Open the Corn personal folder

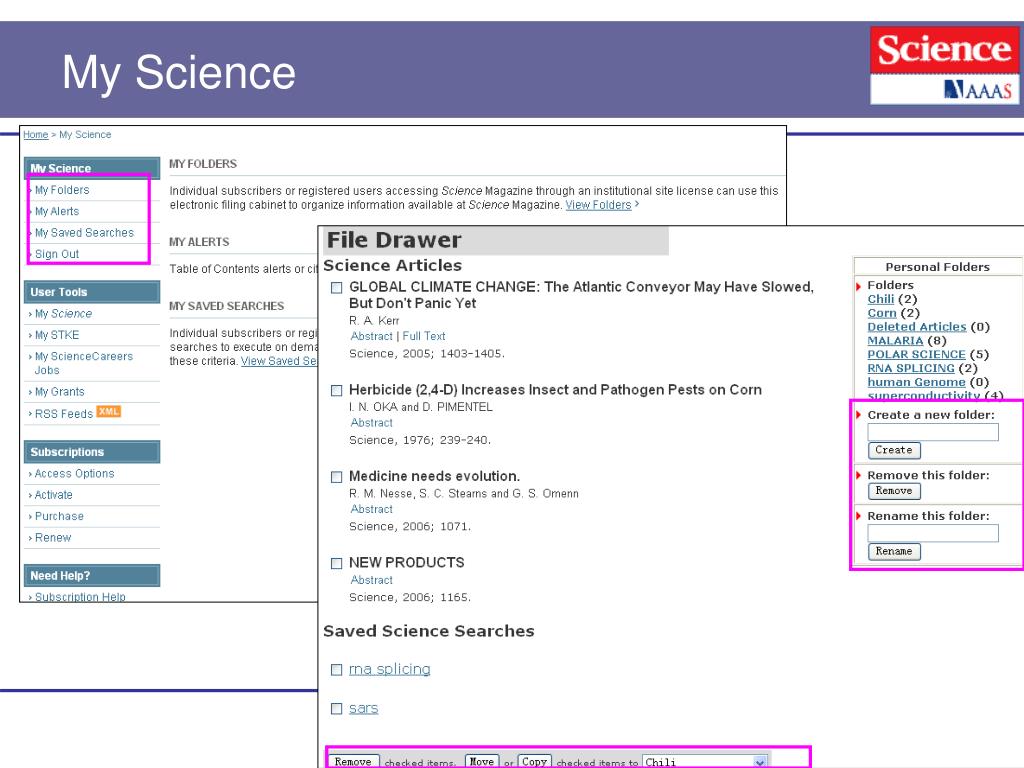point(882,313)
